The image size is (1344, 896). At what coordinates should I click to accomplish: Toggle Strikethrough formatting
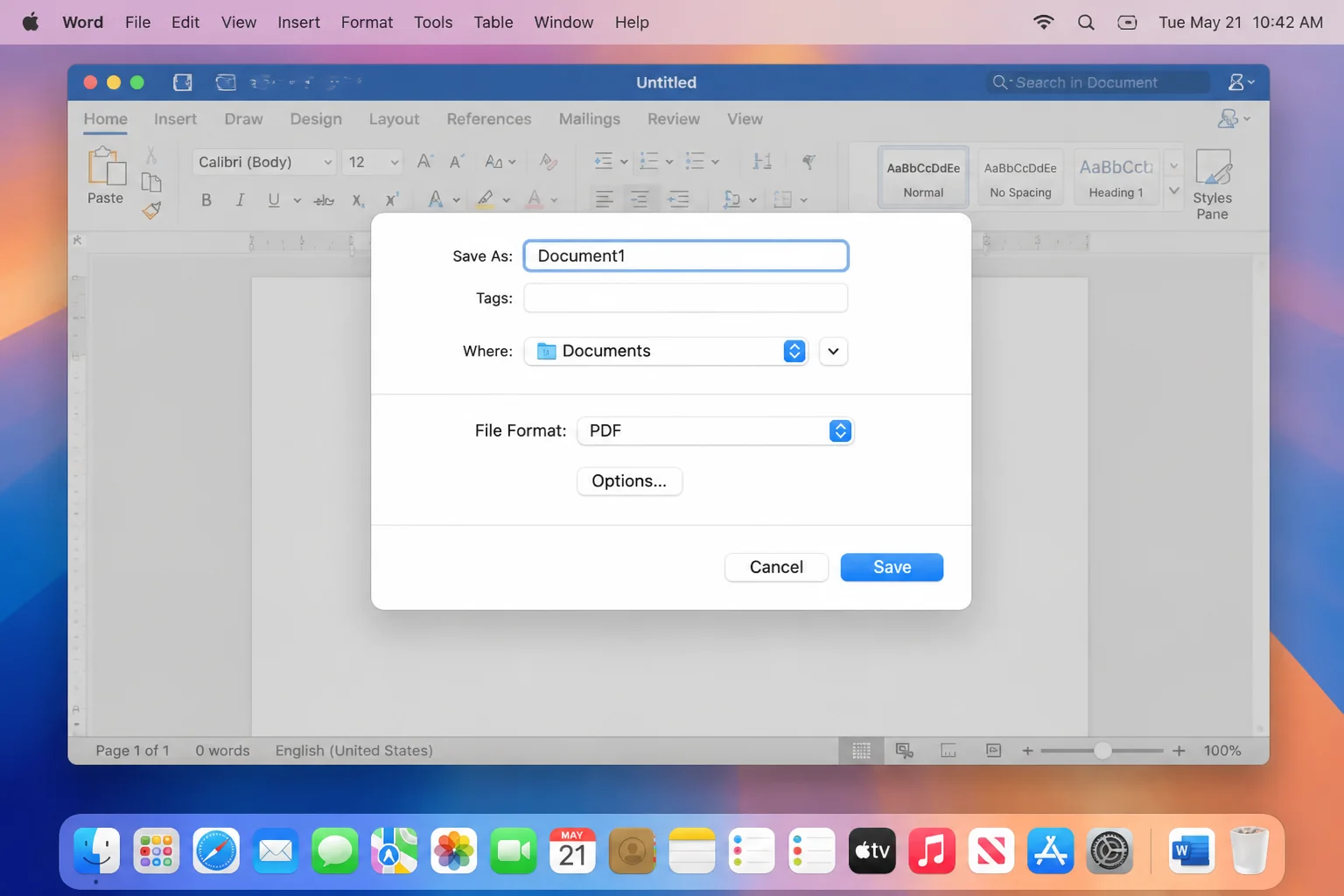pos(324,200)
